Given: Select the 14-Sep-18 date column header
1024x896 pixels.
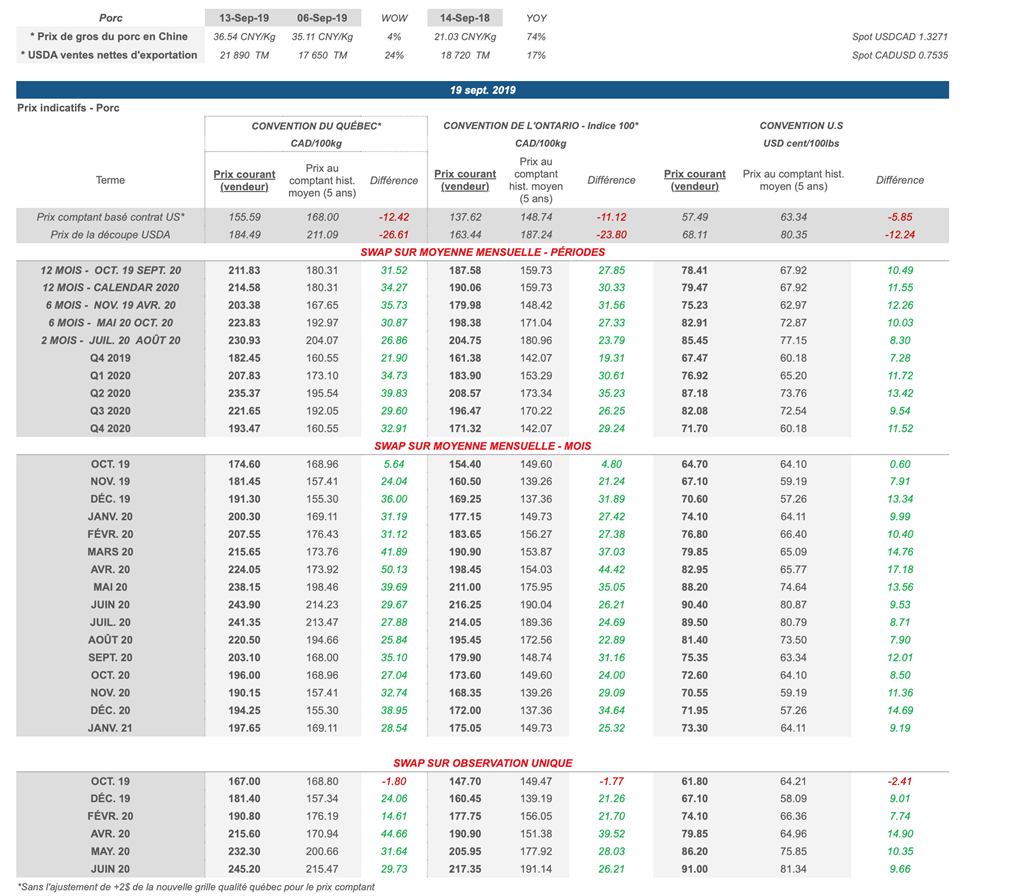Looking at the screenshot, I should (x=463, y=18).
